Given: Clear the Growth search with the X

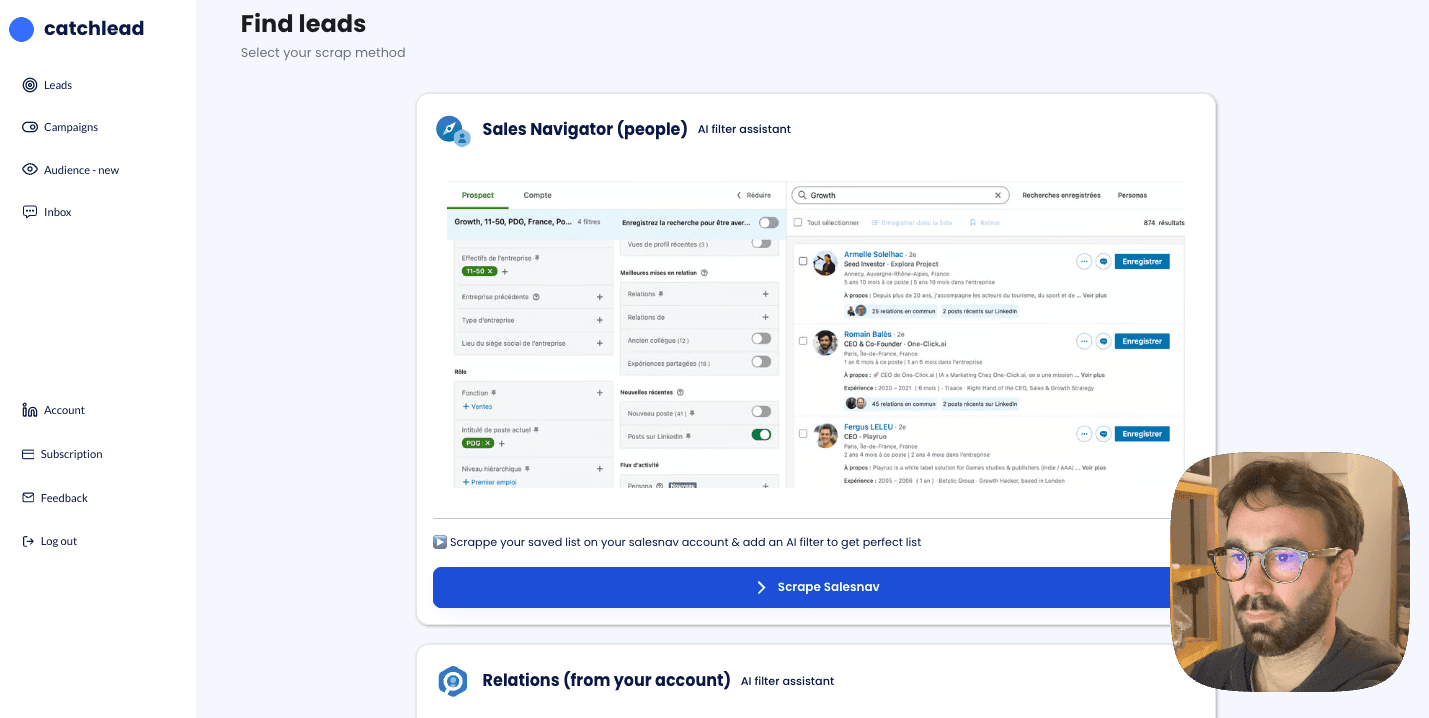Looking at the screenshot, I should 997,195.
